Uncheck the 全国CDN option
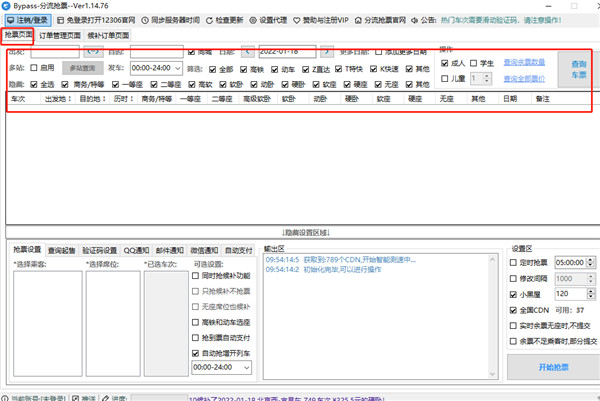This screenshot has width=600, height=401. tap(515, 310)
